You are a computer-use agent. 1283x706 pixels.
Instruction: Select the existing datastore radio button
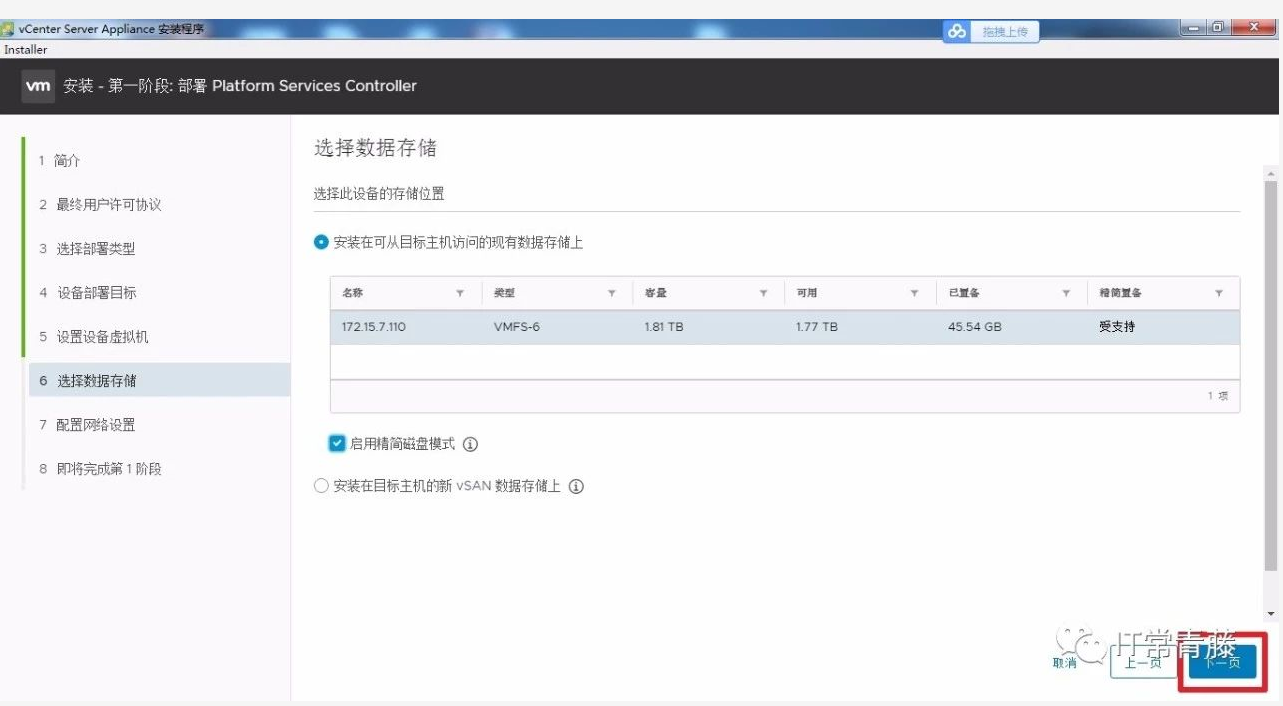321,240
